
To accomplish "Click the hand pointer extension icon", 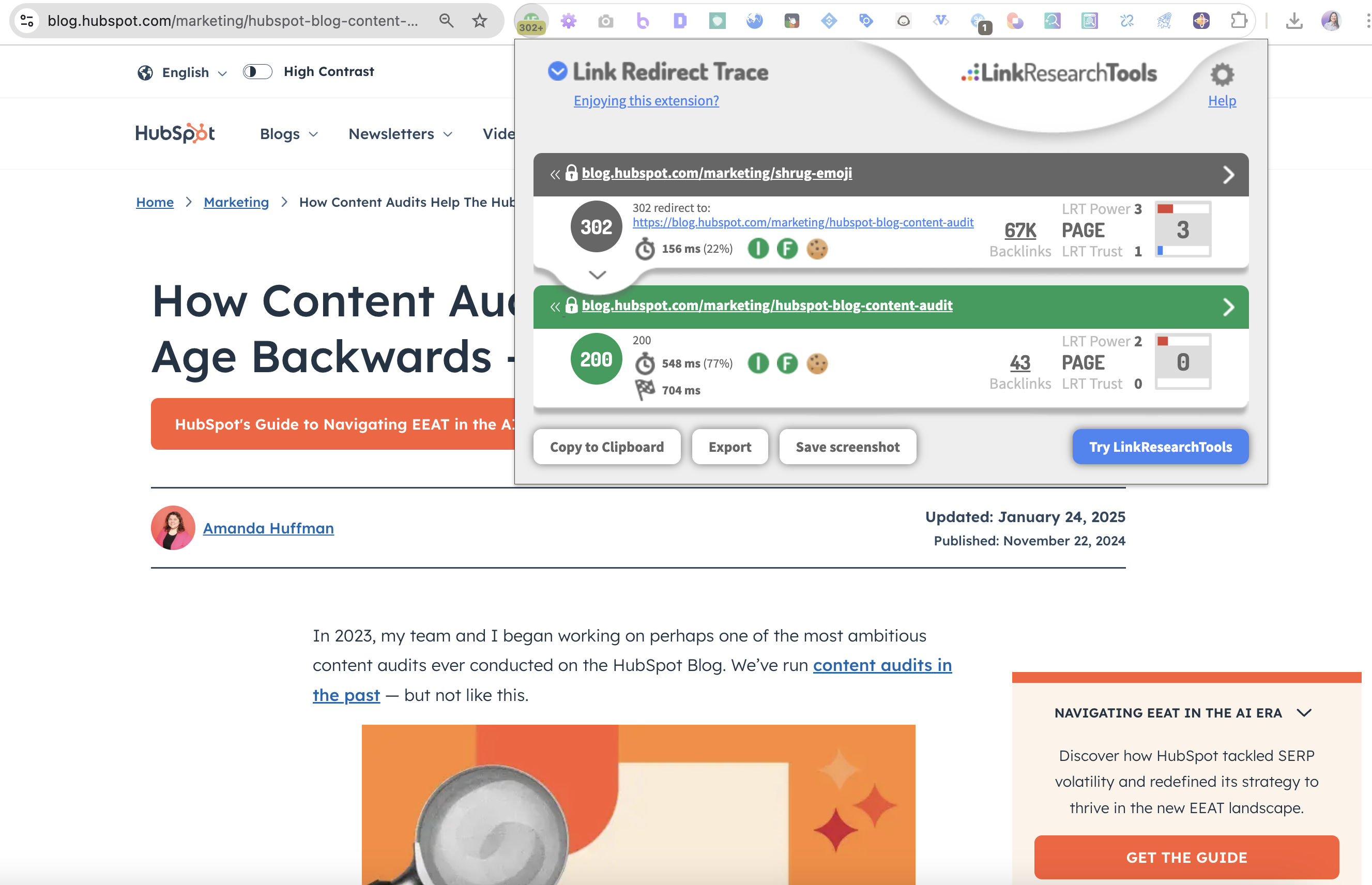I will pyautogui.click(x=791, y=21).
